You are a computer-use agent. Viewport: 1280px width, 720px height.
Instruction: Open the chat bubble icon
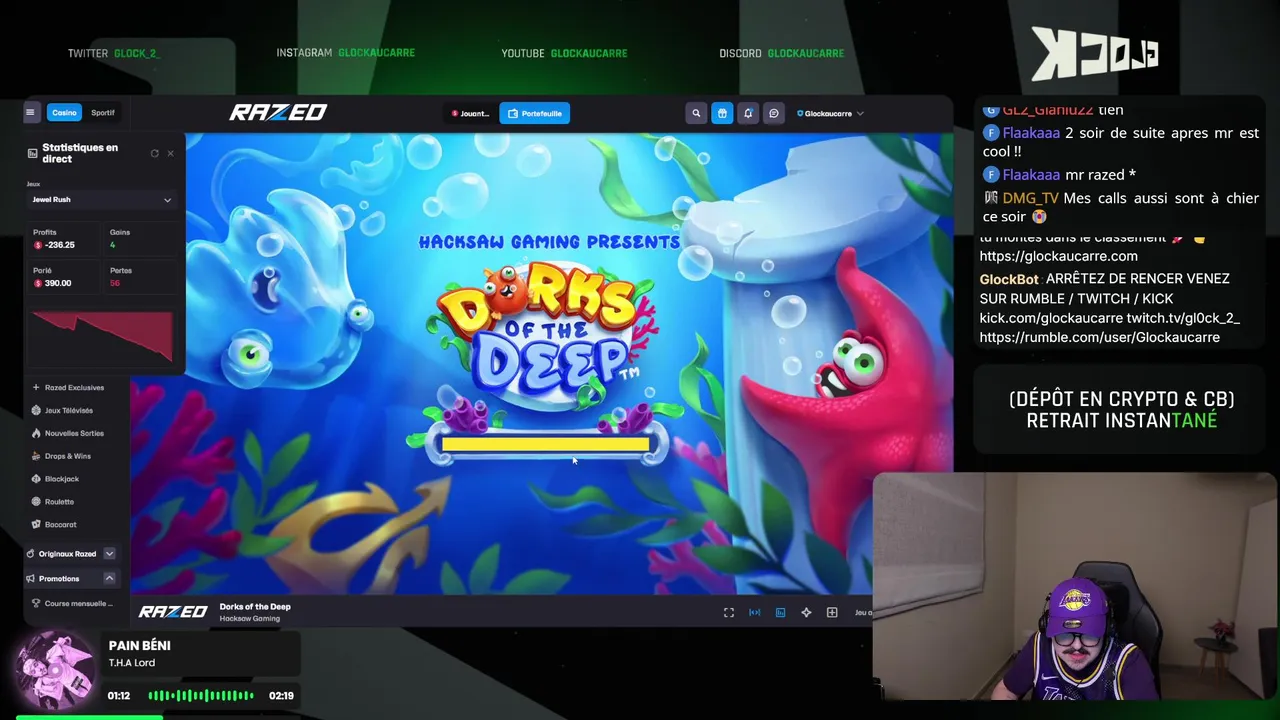(x=774, y=114)
